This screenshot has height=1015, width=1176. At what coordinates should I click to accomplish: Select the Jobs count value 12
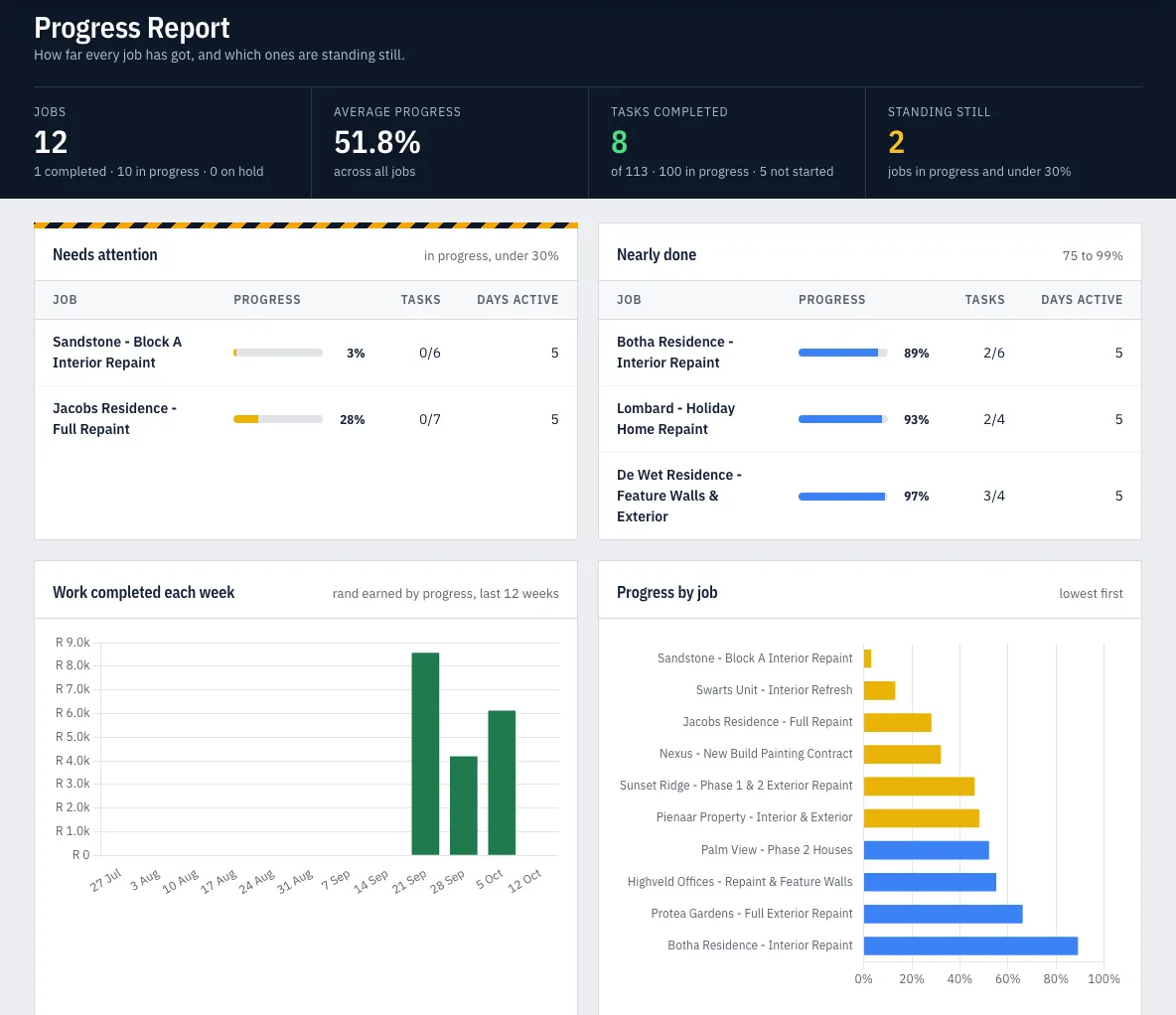[51, 143]
